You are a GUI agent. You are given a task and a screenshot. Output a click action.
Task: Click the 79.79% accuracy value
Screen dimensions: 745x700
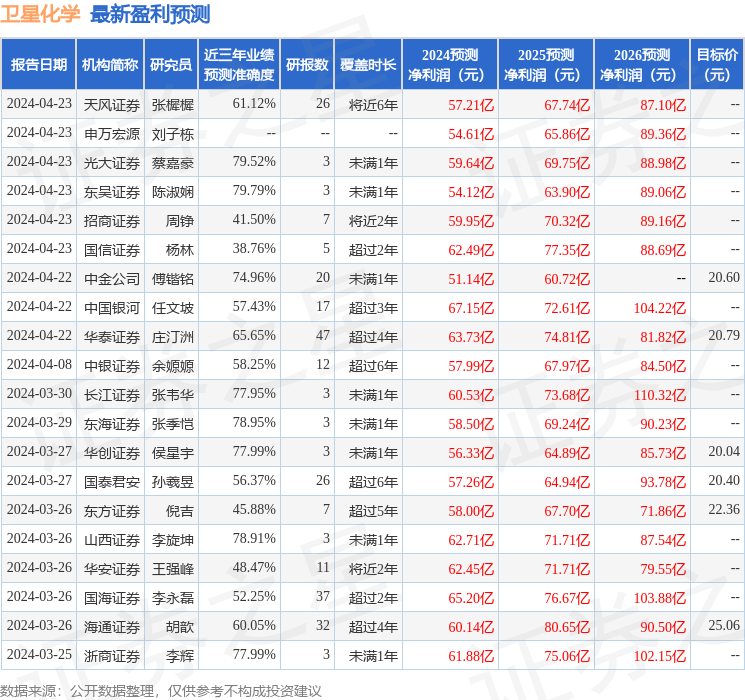coord(254,190)
